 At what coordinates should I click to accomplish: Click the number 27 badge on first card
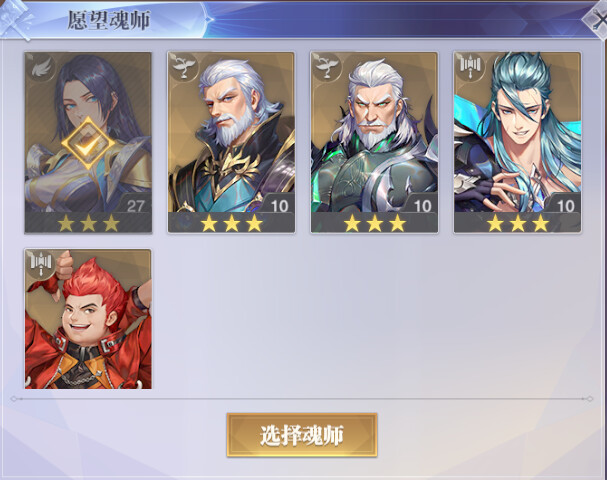[x=135, y=206]
